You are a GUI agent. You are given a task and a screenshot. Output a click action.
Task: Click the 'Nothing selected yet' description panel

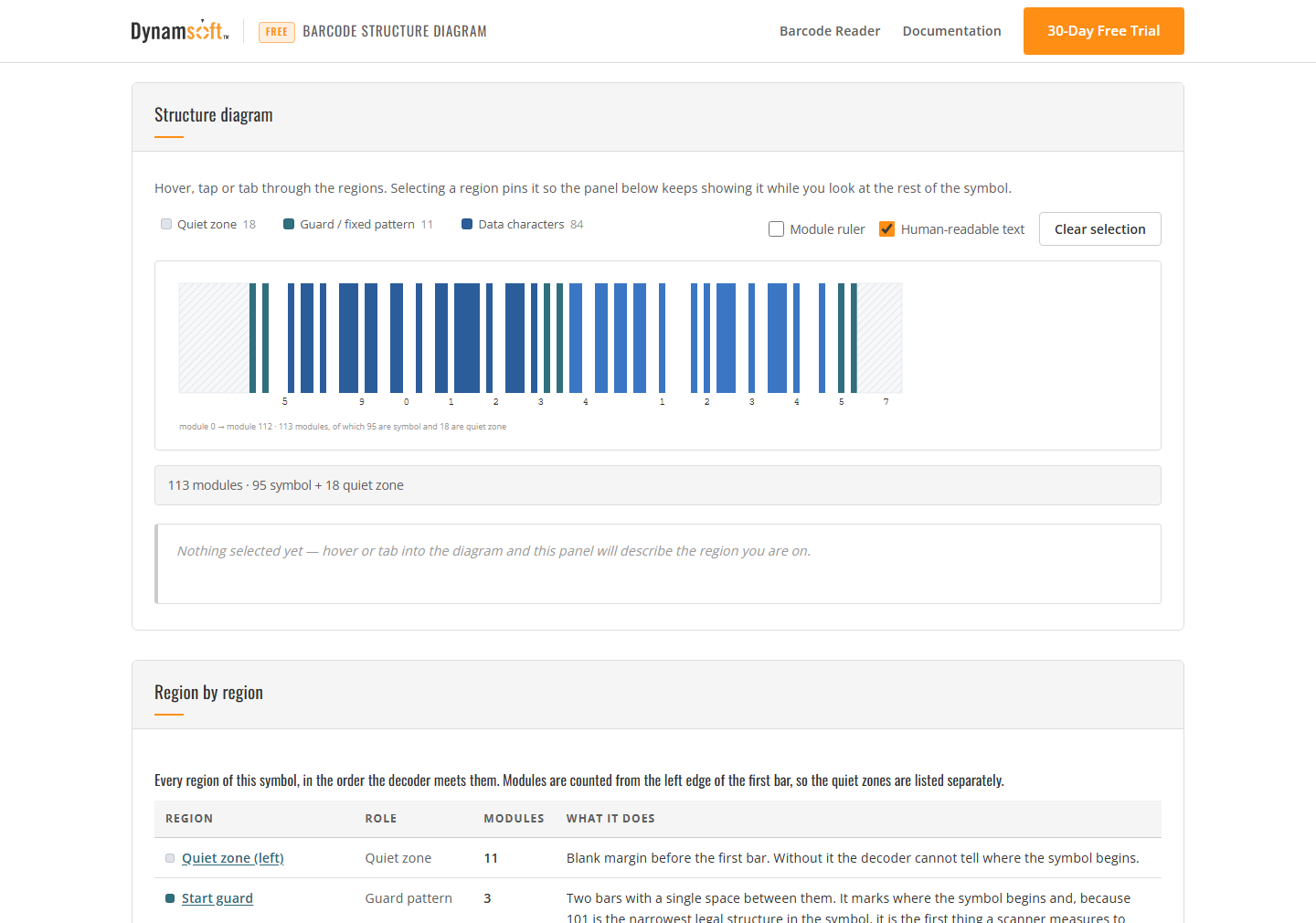coord(658,564)
